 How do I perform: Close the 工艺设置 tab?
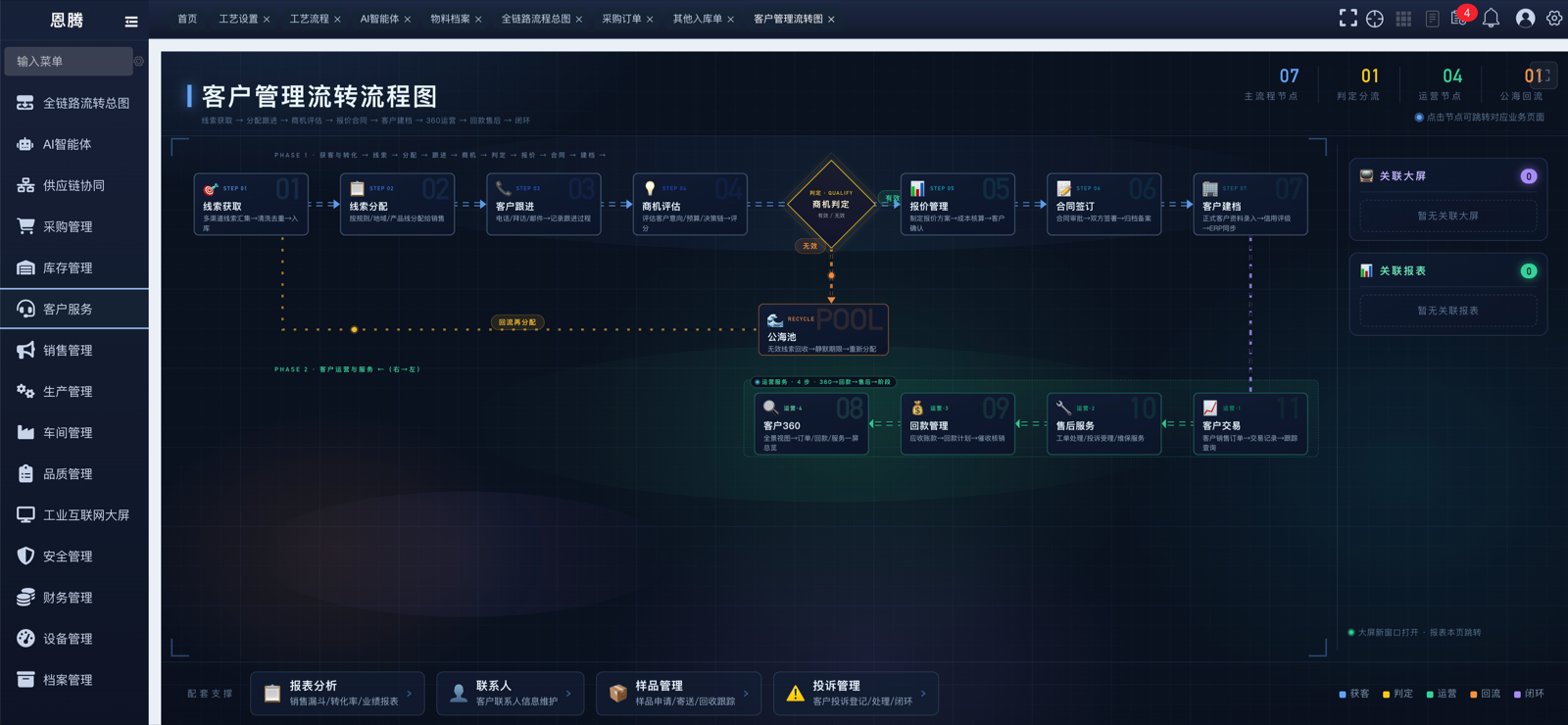(x=267, y=20)
